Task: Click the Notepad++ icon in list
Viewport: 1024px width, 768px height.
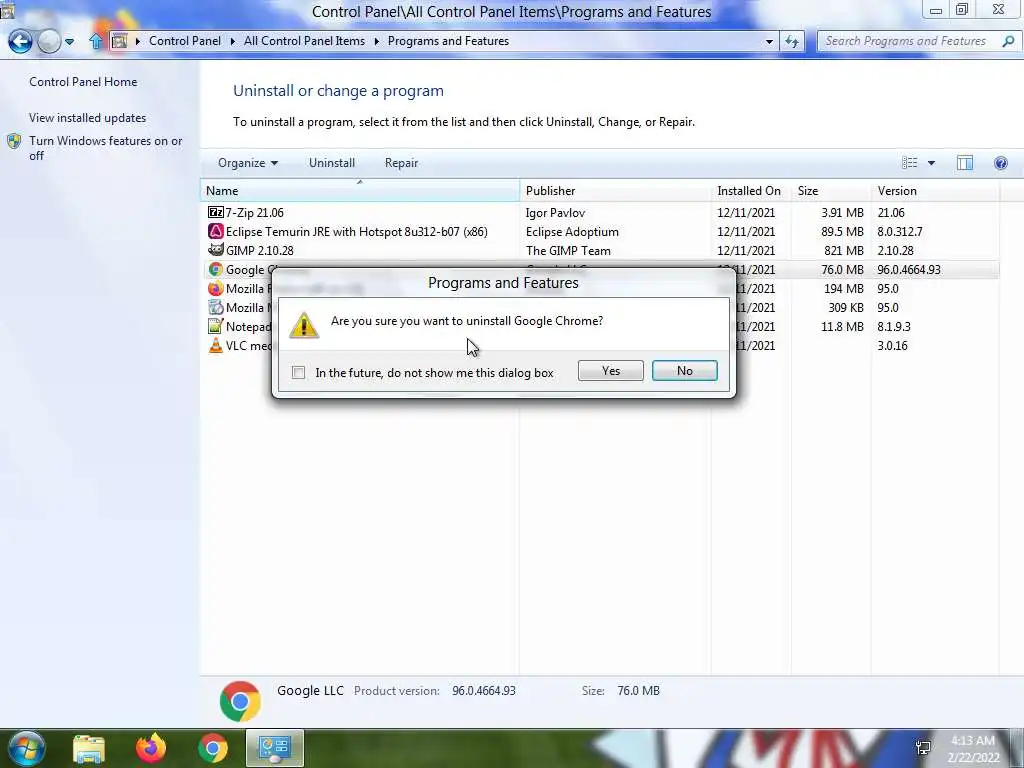Action: coord(216,326)
